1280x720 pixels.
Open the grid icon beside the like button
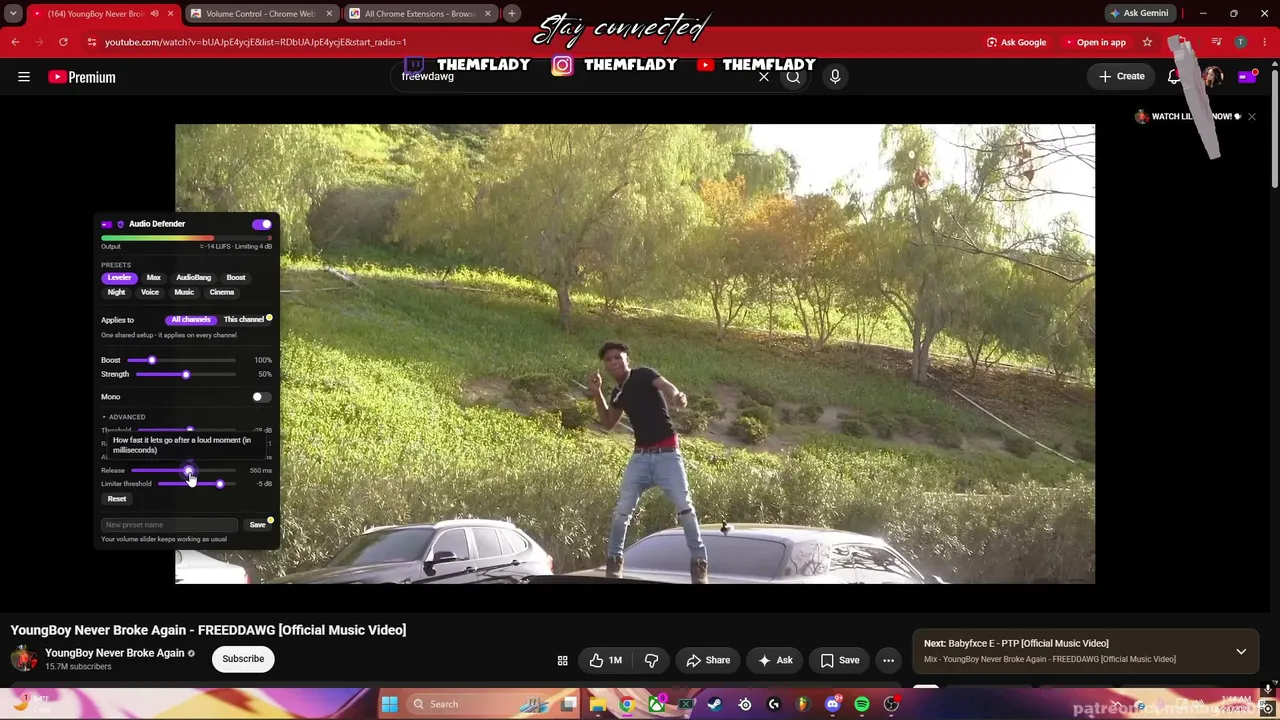pos(562,660)
